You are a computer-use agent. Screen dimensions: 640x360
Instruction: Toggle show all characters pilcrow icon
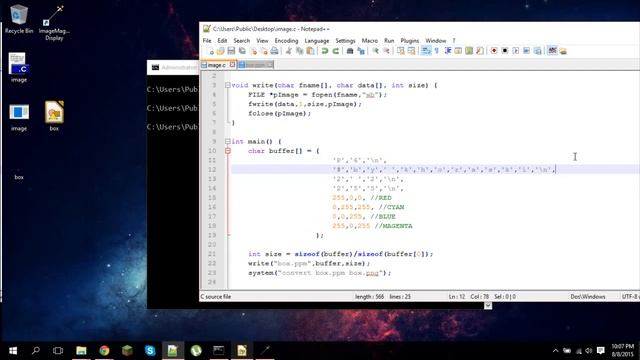[x=437, y=51]
